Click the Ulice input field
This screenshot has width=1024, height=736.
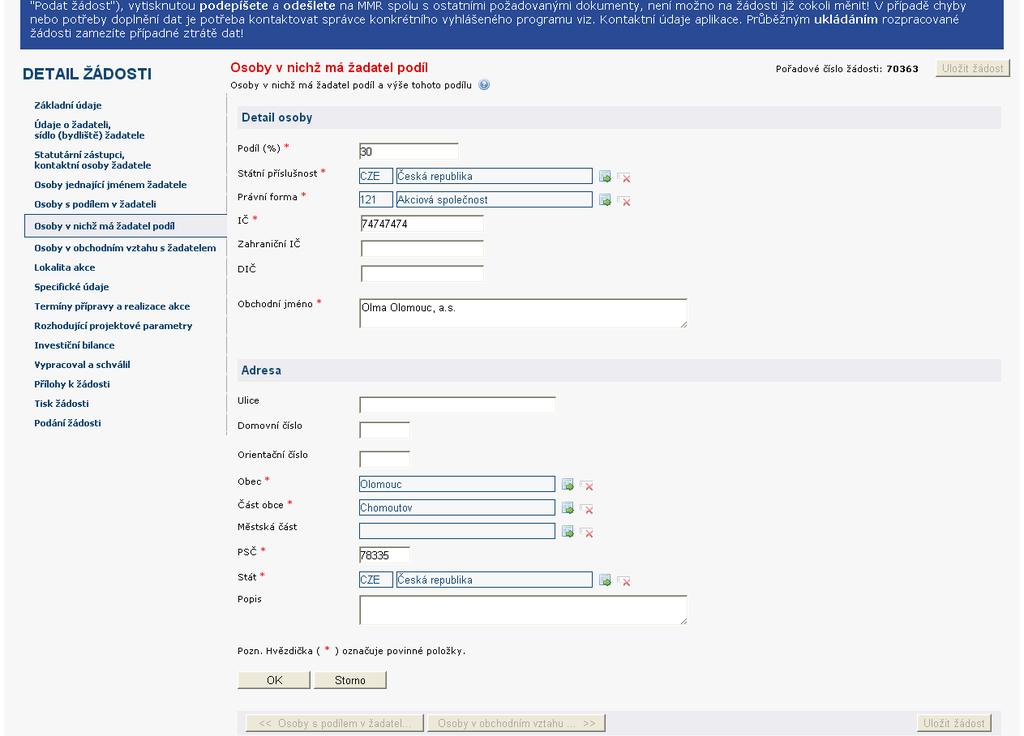(x=457, y=404)
